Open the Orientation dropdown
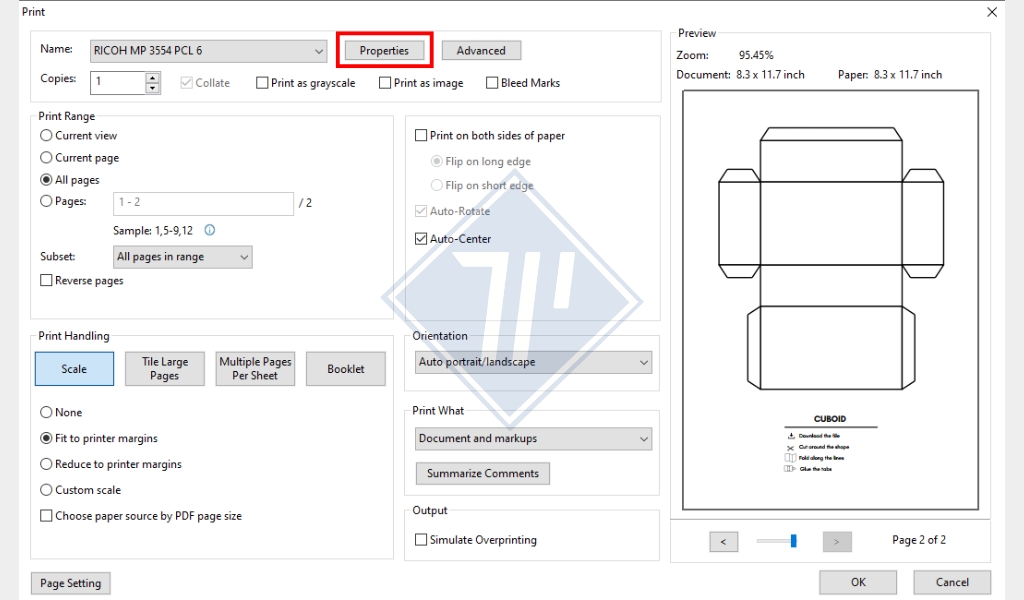The height and width of the screenshot is (600, 1024). [534, 362]
